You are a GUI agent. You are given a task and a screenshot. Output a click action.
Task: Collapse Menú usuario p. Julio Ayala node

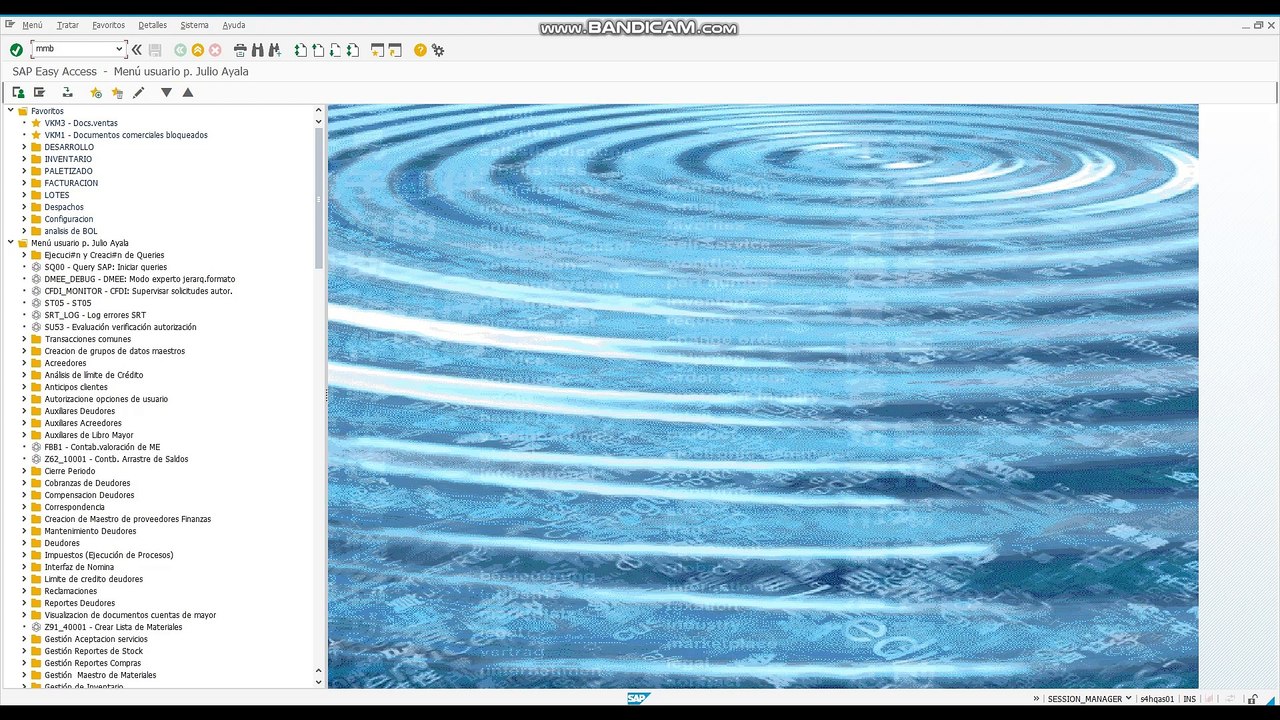[x=11, y=243]
